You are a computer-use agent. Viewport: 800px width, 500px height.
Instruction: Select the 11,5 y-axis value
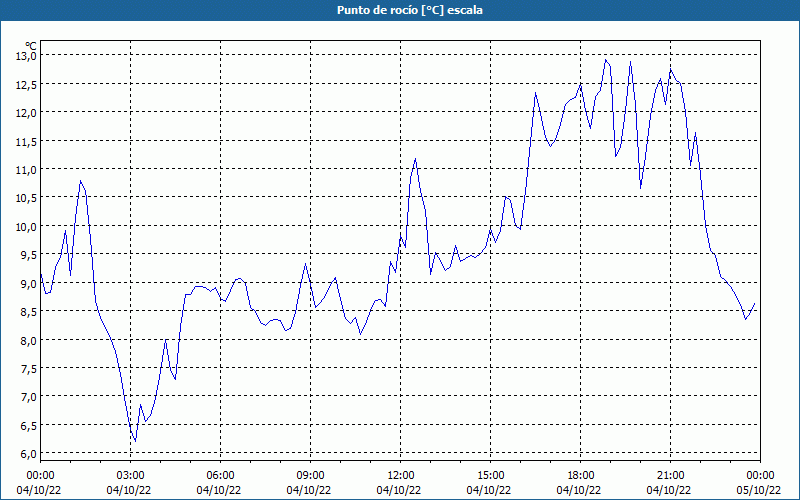click(27, 141)
